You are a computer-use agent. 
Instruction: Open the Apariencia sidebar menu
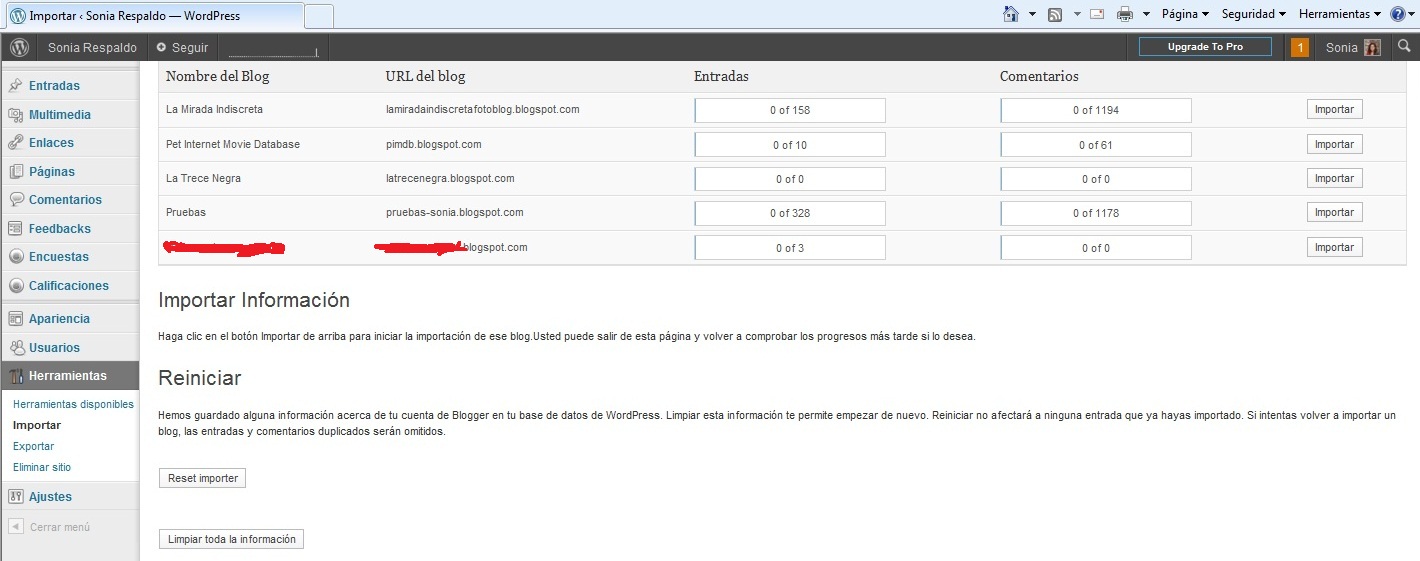(59, 319)
